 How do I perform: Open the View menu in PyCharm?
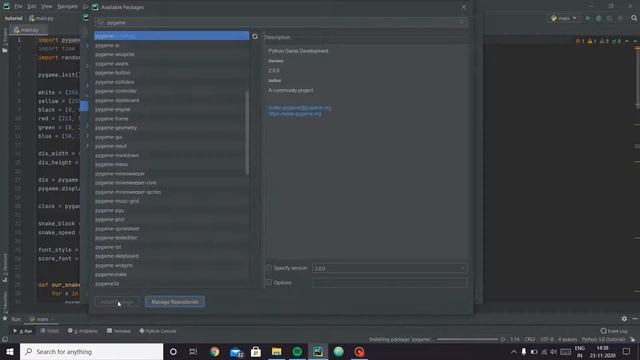pyautogui.click(x=47, y=7)
